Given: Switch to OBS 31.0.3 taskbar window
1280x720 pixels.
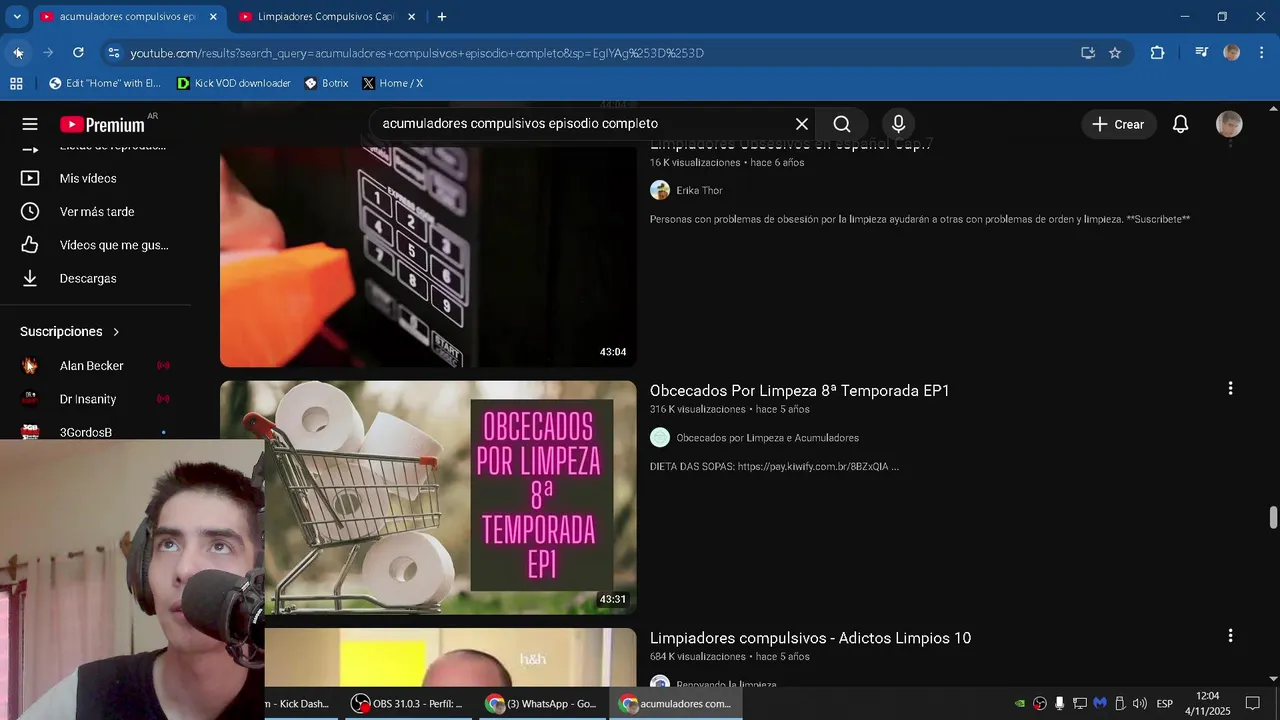Looking at the screenshot, I should [408, 704].
